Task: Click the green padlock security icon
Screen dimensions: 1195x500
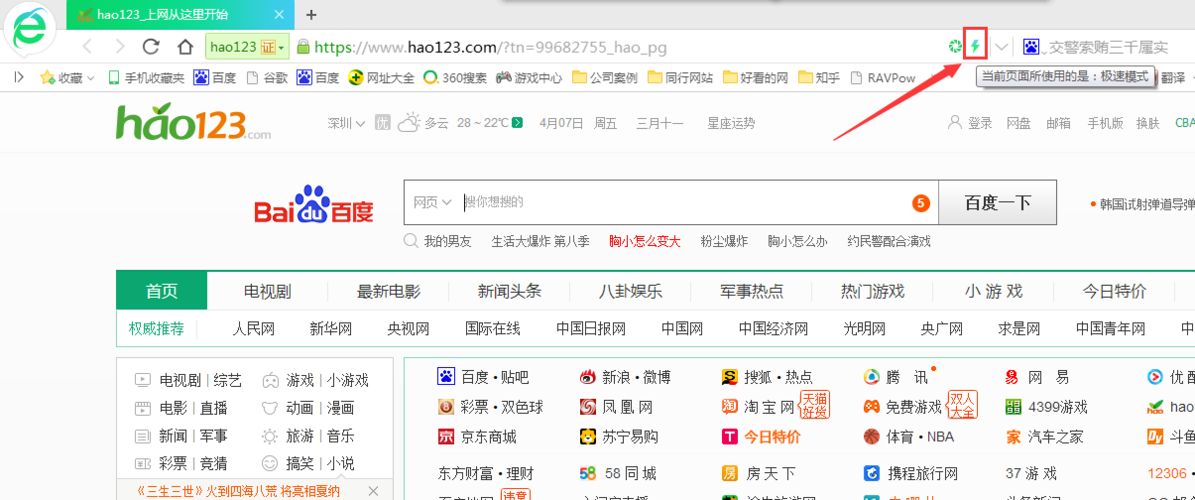Action: pyautogui.click(x=303, y=47)
